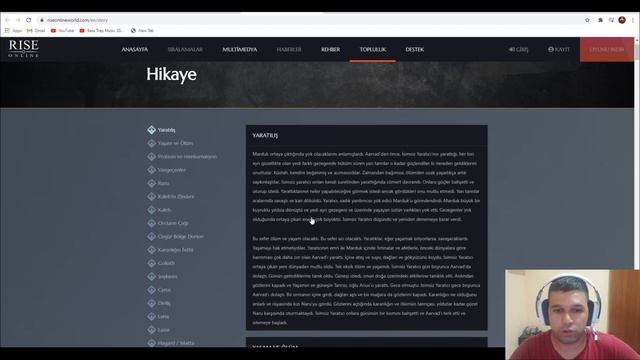The width and height of the screenshot is (640, 360).
Task: Open the REHBER menu
Action: (x=330, y=49)
